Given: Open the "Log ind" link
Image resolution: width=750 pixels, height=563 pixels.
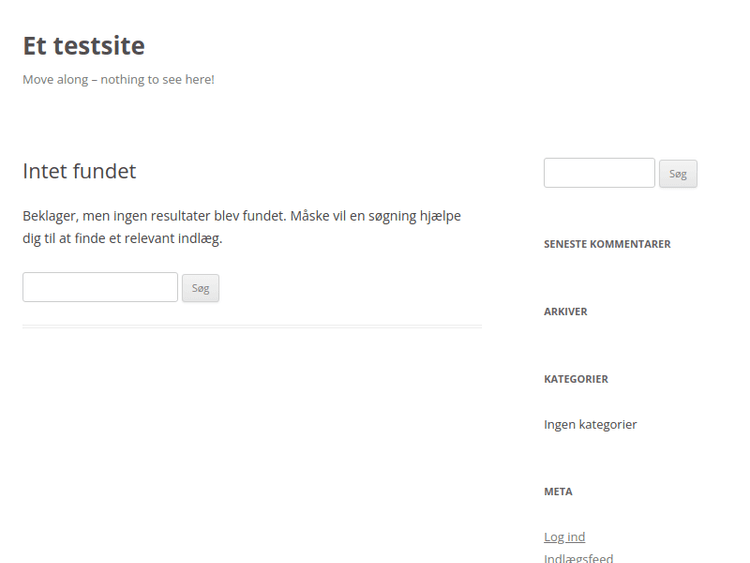Looking at the screenshot, I should 564,537.
